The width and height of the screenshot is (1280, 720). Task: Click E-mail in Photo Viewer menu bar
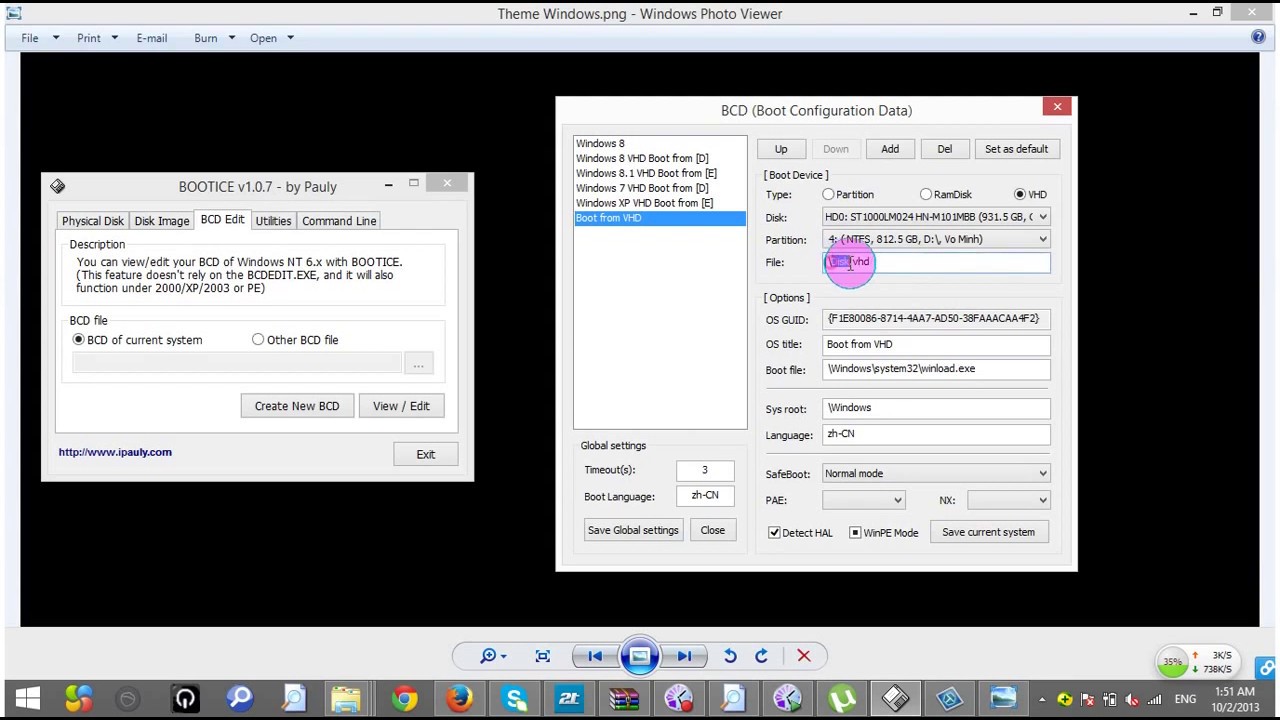coord(152,38)
